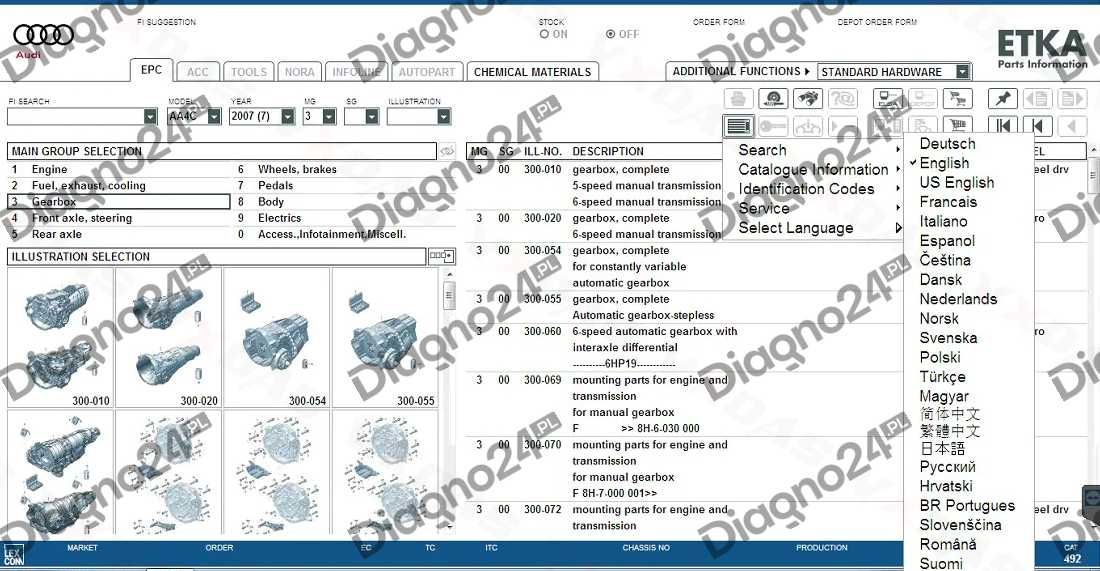Click the ETKA Parts Information logo
This screenshot has height=571, width=1100.
[x=1042, y=48]
